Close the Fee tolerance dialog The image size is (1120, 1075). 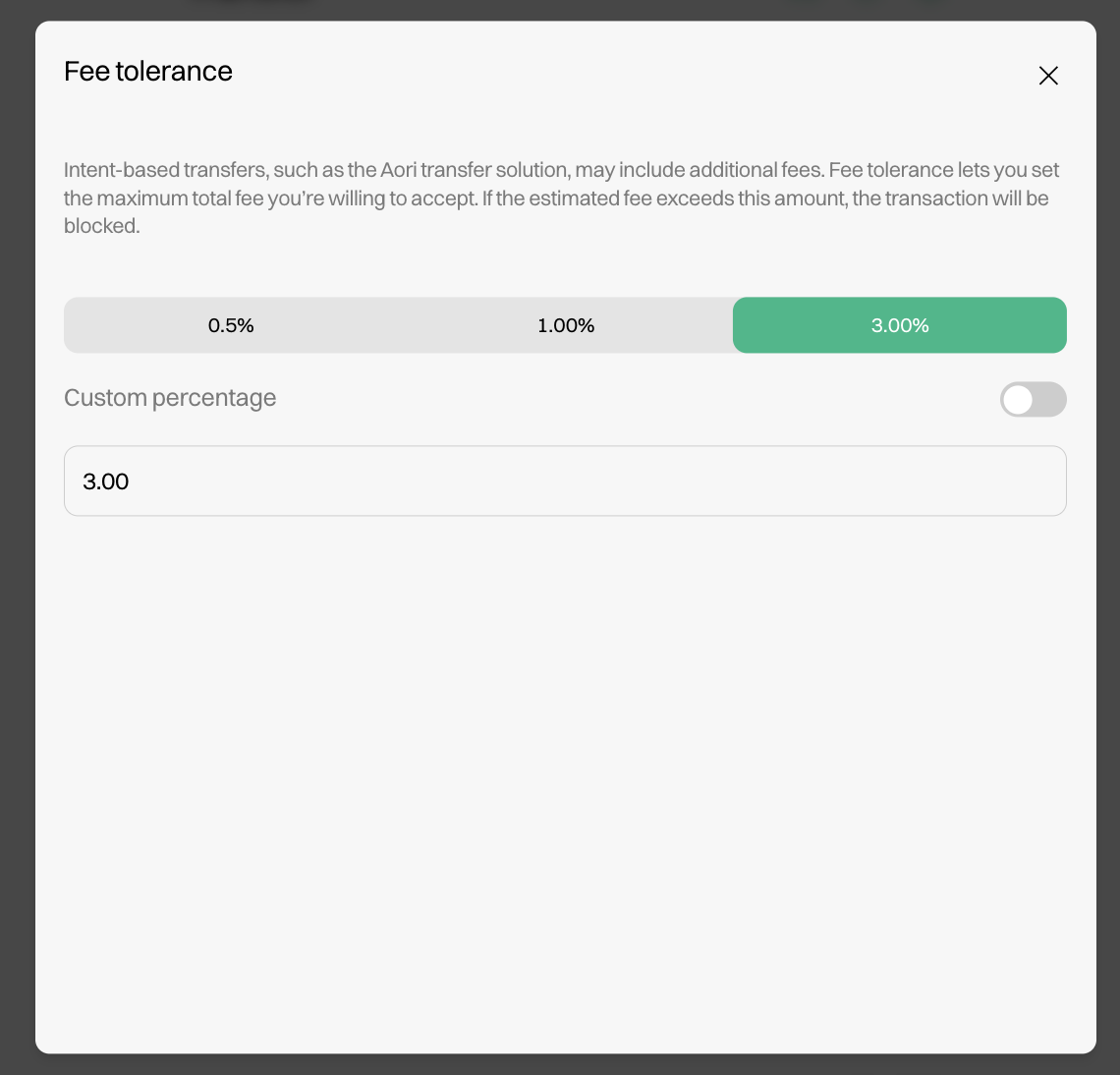(1048, 76)
